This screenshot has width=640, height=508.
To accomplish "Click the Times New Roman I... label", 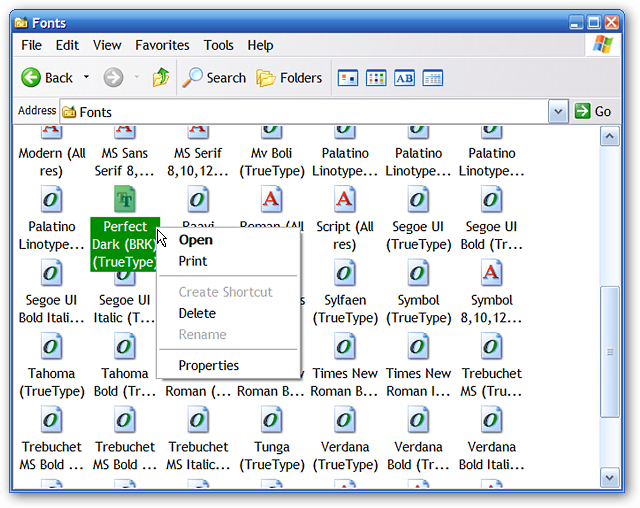I will [x=418, y=382].
